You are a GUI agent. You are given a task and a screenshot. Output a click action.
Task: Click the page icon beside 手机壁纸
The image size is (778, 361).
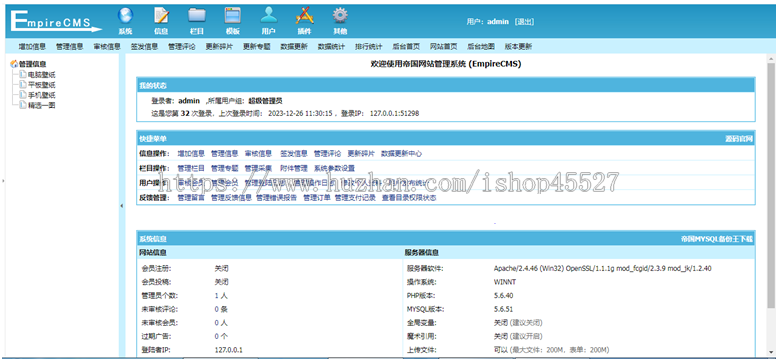click(23, 95)
